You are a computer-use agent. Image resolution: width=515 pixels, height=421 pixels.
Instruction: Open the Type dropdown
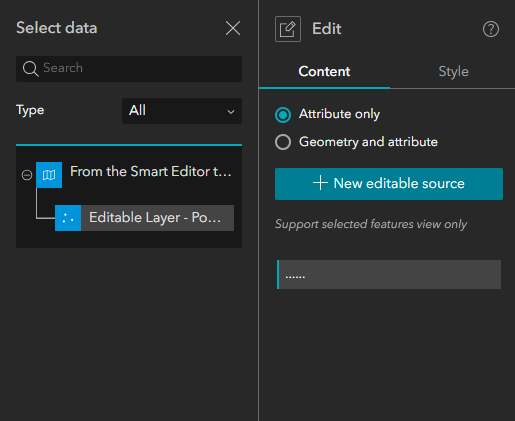coord(182,111)
